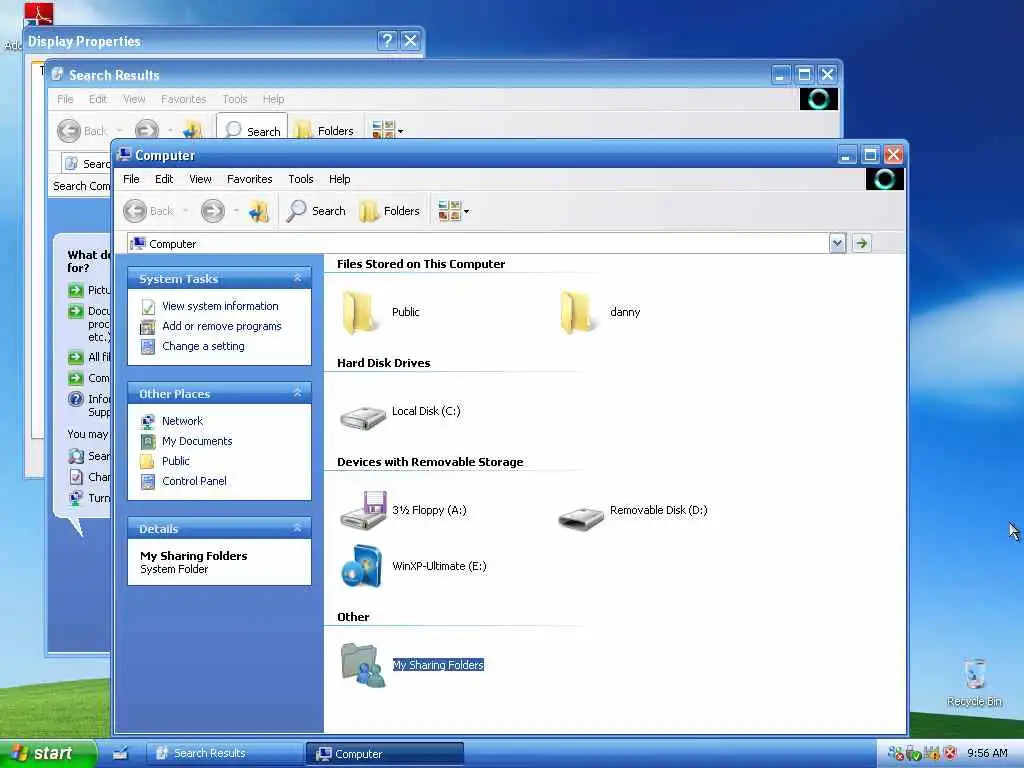Open Views button in Computer window toolbar
The image size is (1024, 768).
[449, 211]
